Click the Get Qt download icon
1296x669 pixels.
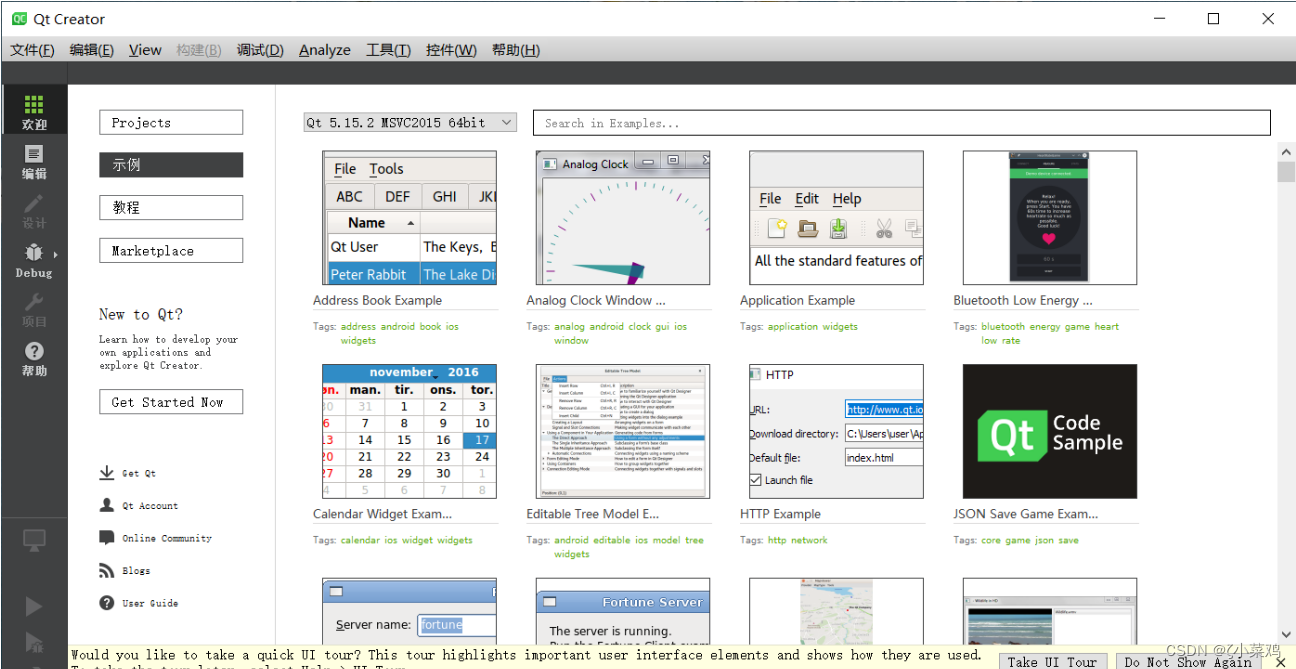tap(107, 473)
